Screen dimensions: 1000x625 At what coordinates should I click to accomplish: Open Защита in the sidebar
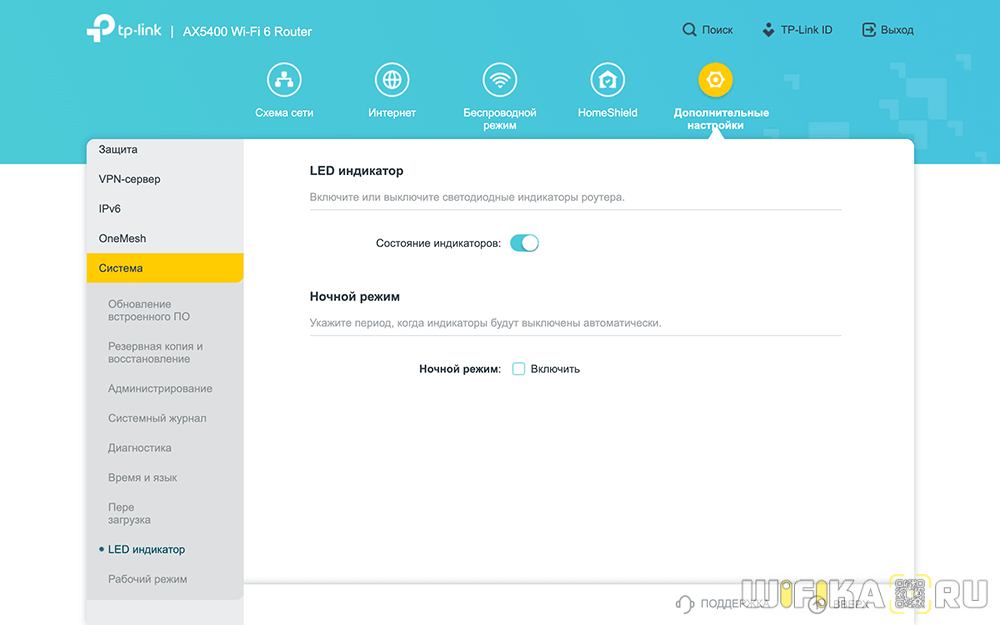pos(165,149)
